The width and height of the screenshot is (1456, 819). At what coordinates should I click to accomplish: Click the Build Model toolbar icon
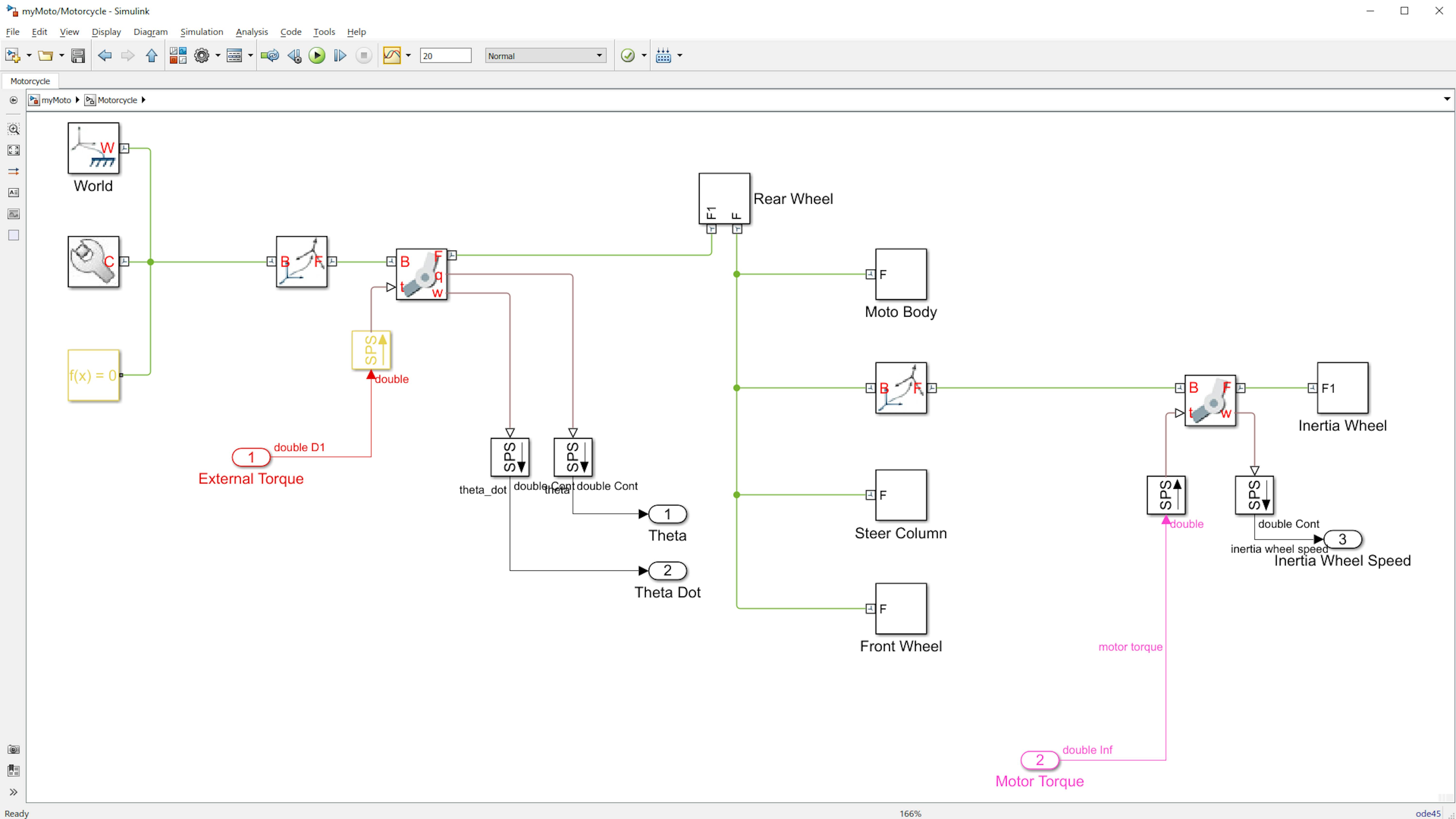pos(663,55)
